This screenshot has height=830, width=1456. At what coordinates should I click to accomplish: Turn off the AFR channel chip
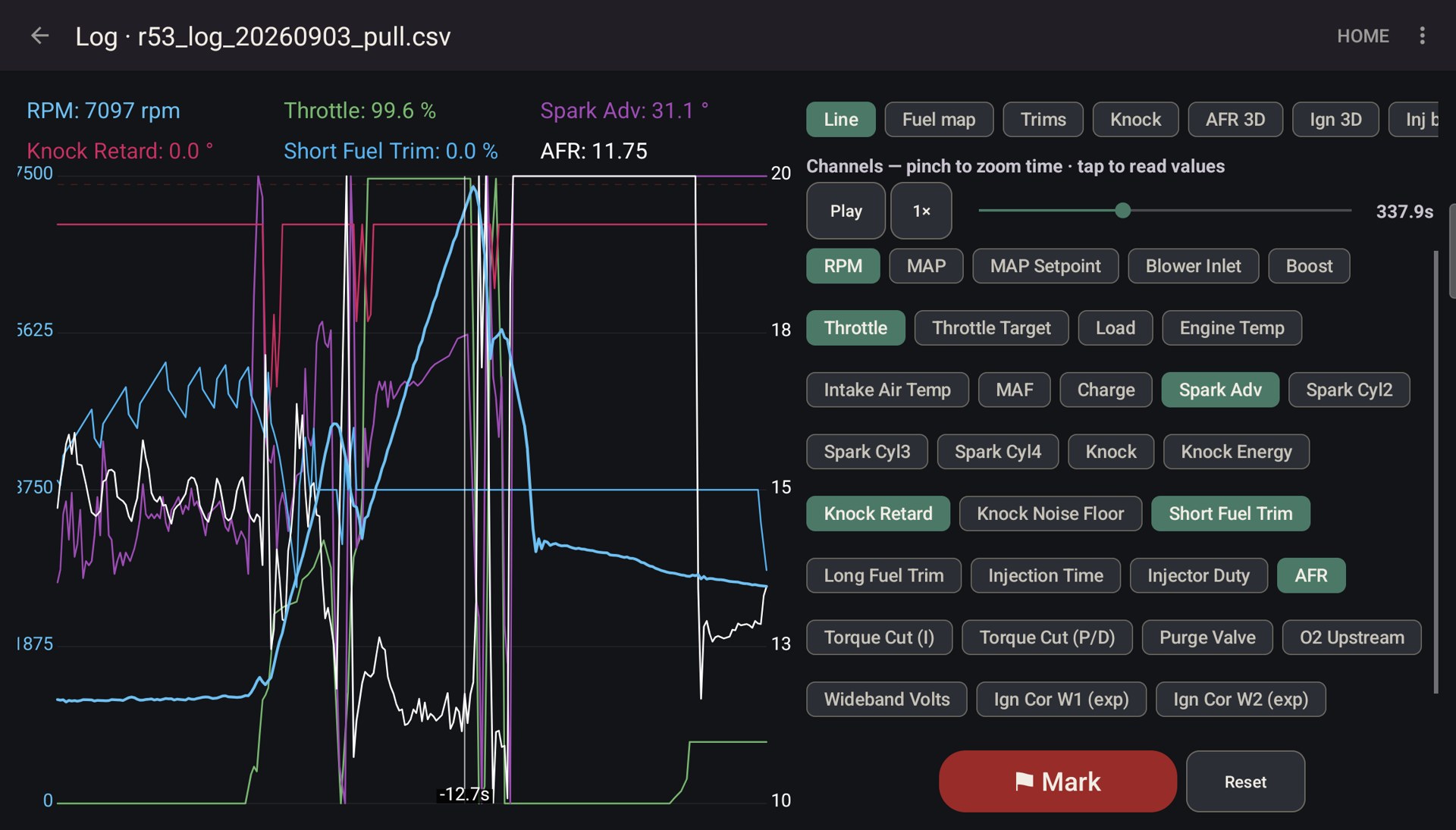(x=1311, y=575)
